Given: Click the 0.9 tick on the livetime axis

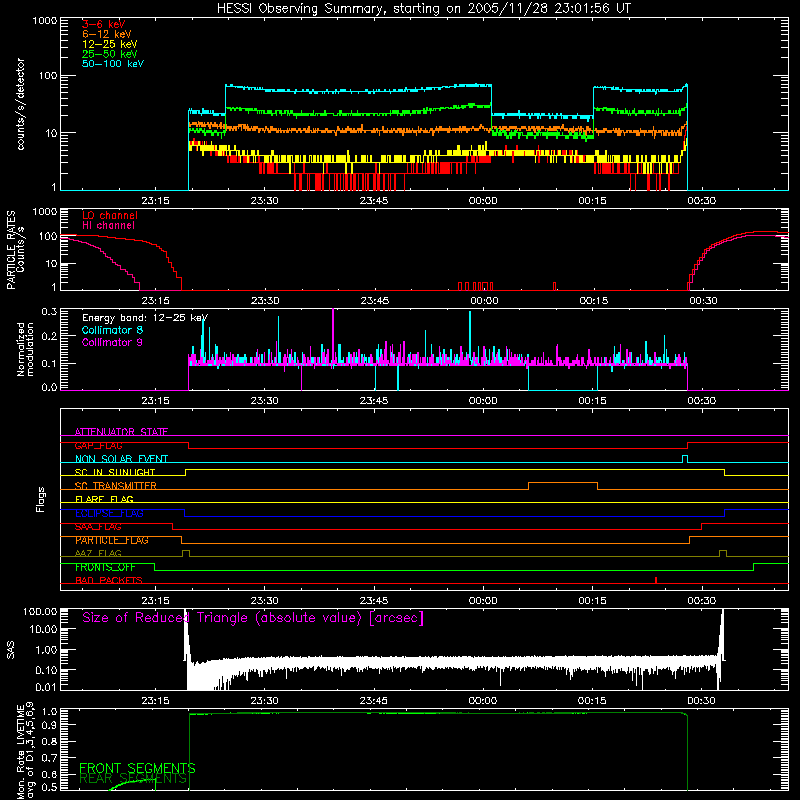Looking at the screenshot, I should click(x=49, y=725).
